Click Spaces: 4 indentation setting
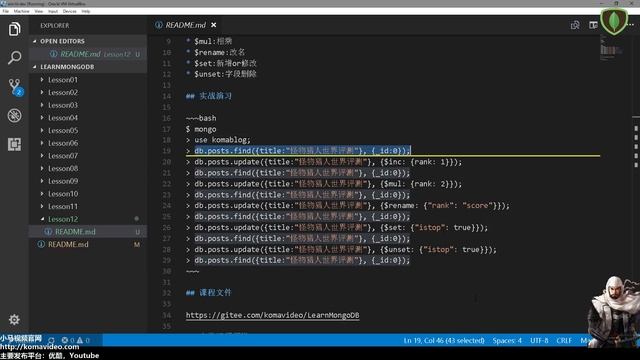 click(507, 340)
